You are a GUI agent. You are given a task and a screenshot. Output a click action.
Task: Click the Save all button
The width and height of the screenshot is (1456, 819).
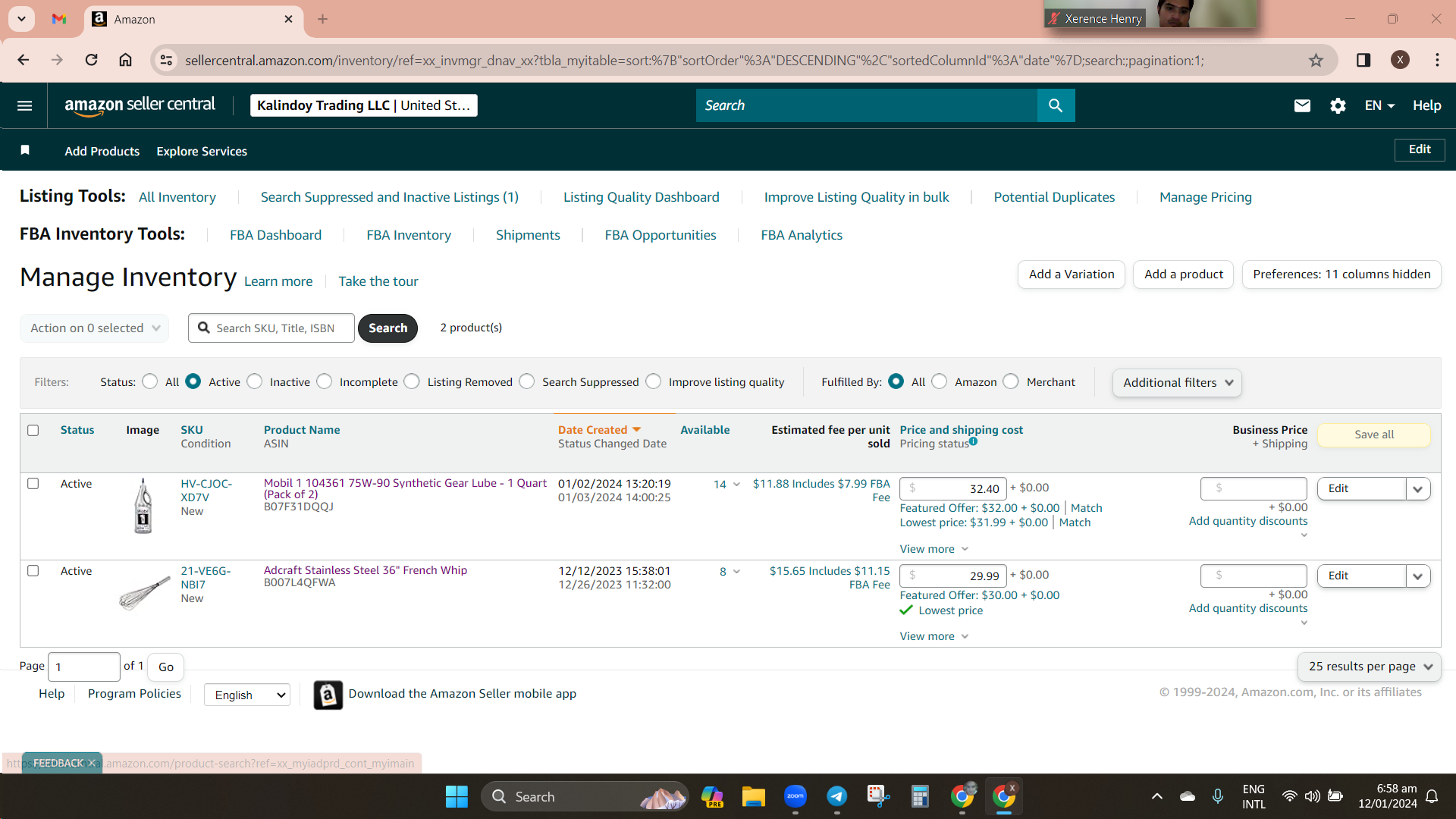pos(1374,435)
